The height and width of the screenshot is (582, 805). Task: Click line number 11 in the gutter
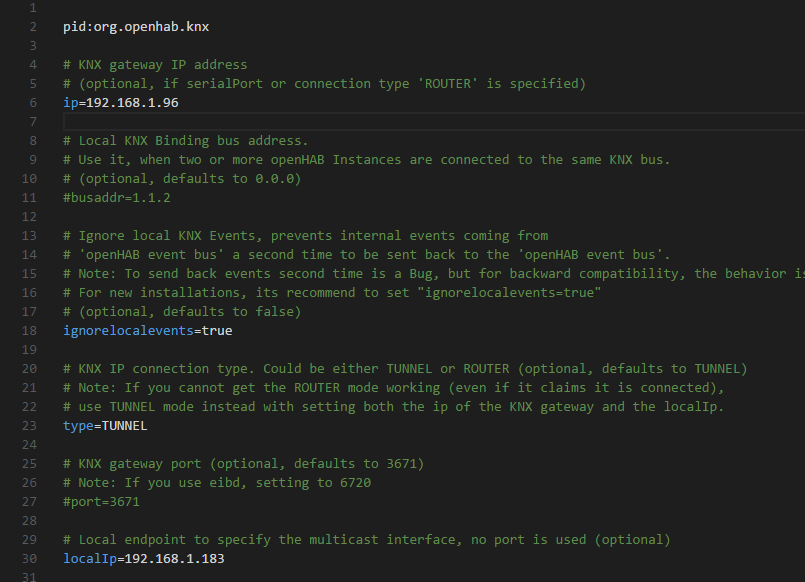(x=30, y=198)
